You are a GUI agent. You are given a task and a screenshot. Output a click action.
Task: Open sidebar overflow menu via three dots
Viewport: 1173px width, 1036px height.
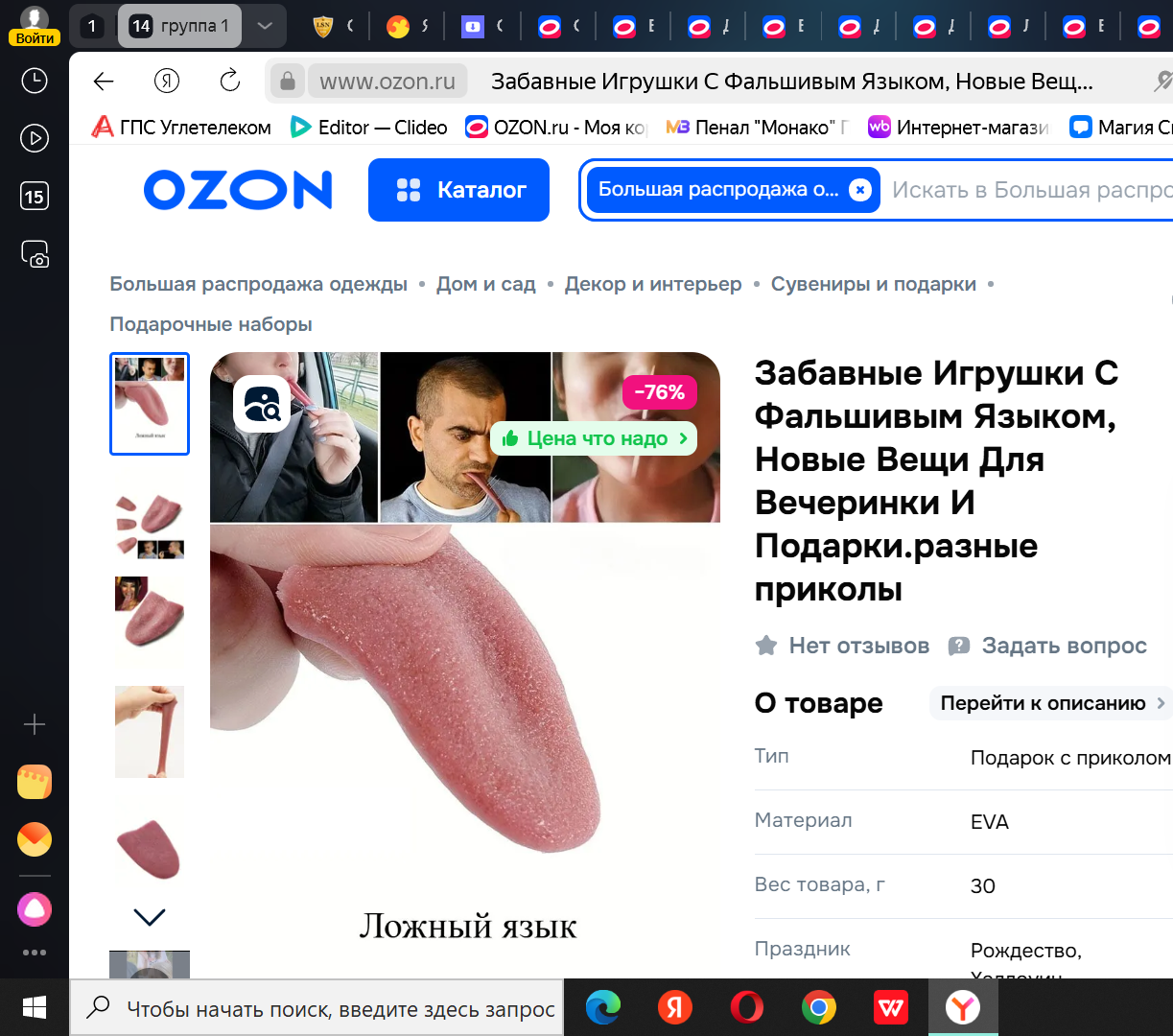click(x=34, y=953)
